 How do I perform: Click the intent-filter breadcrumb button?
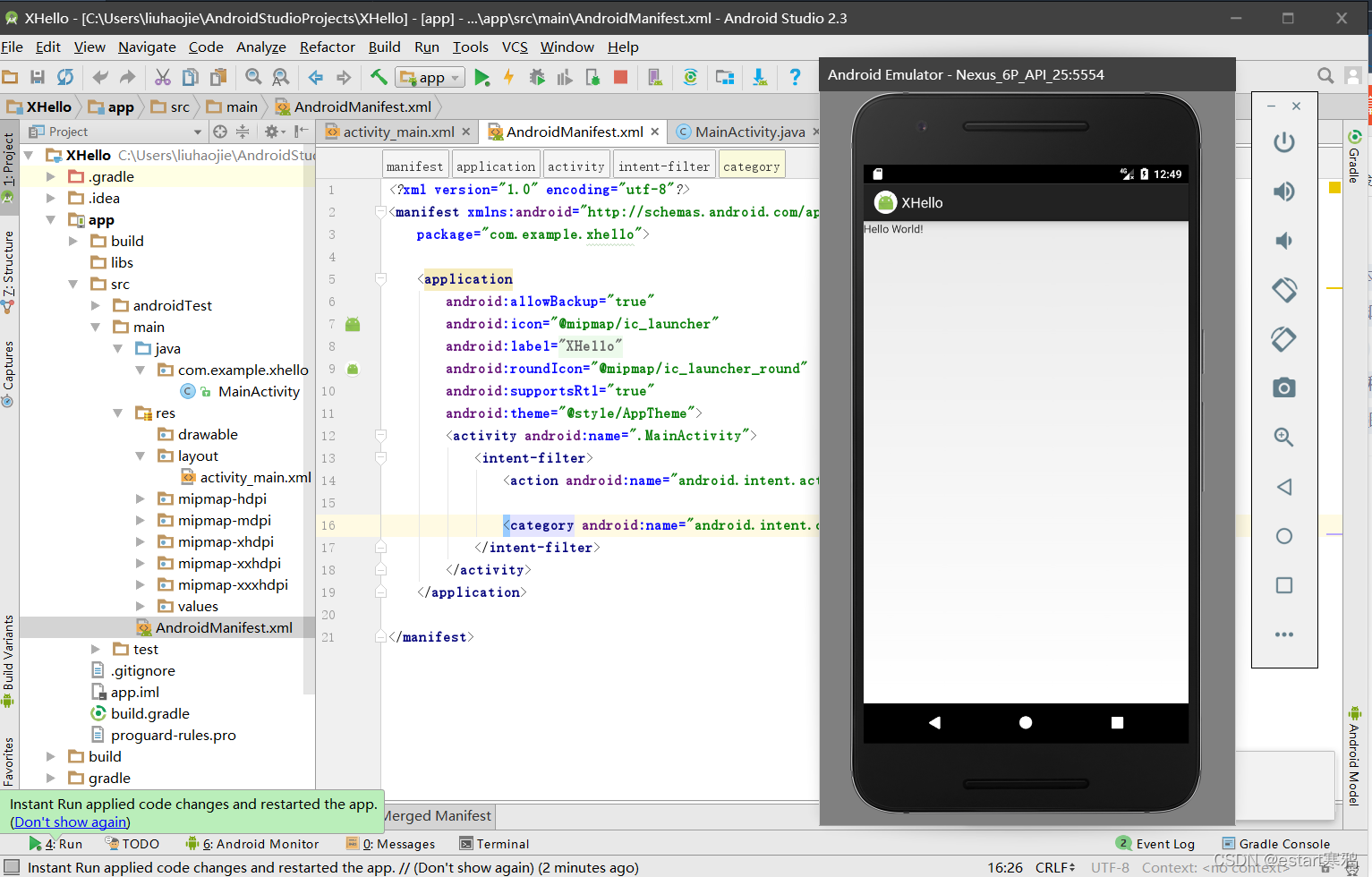[664, 166]
